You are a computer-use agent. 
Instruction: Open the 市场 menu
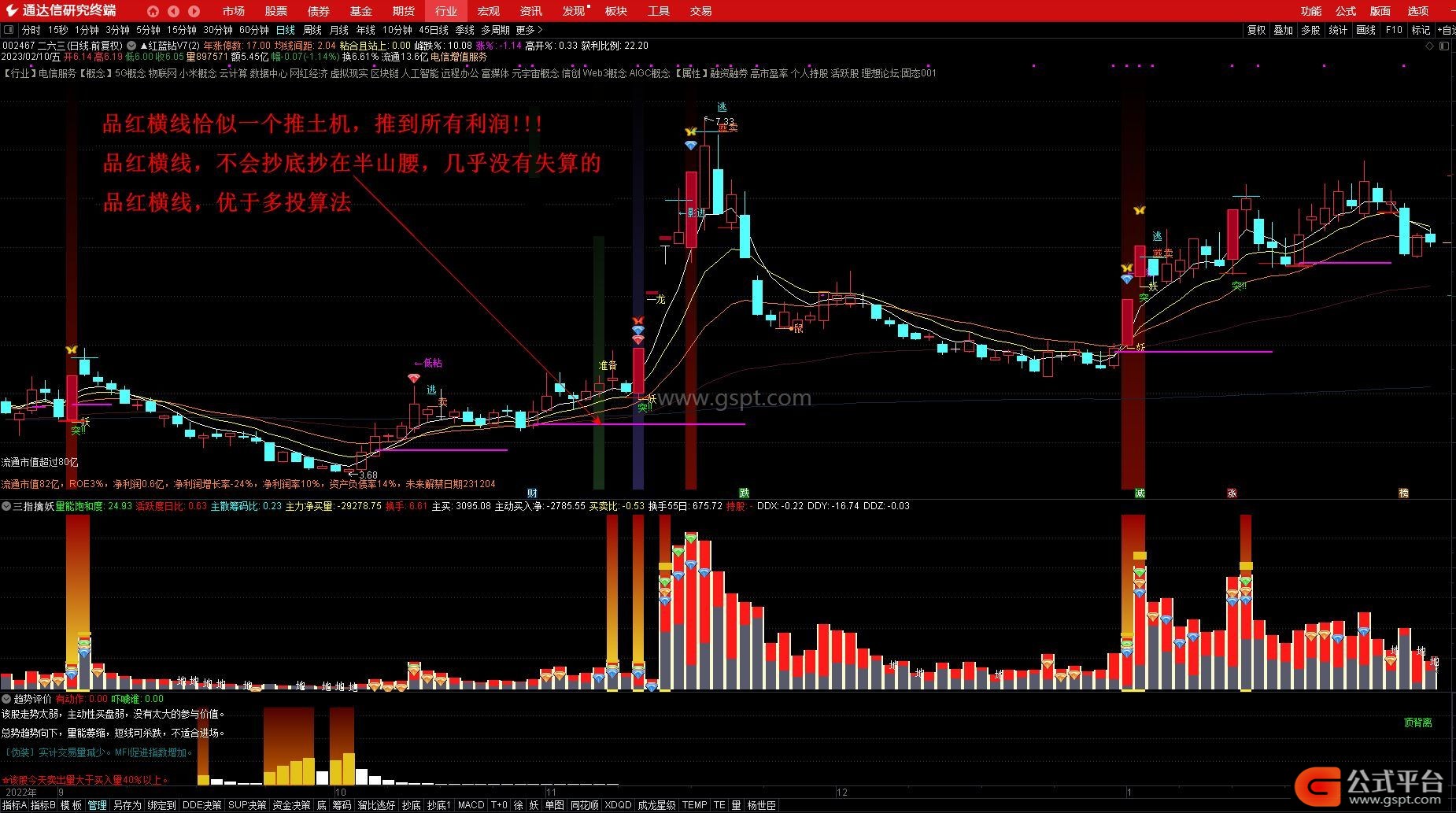233,11
